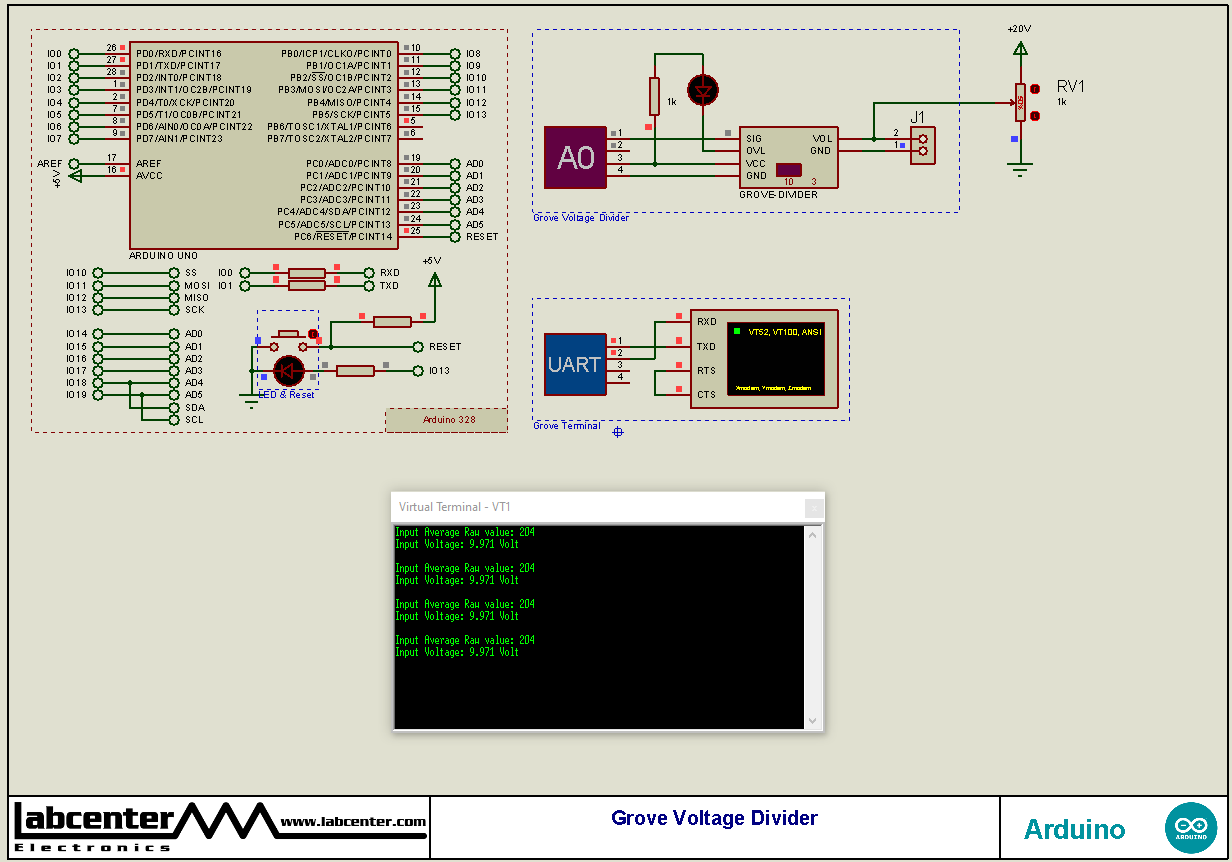Viewport: 1232px width, 862px height.
Task: Click the scroll-down arrow on the VT1 terminal
Action: point(812,719)
